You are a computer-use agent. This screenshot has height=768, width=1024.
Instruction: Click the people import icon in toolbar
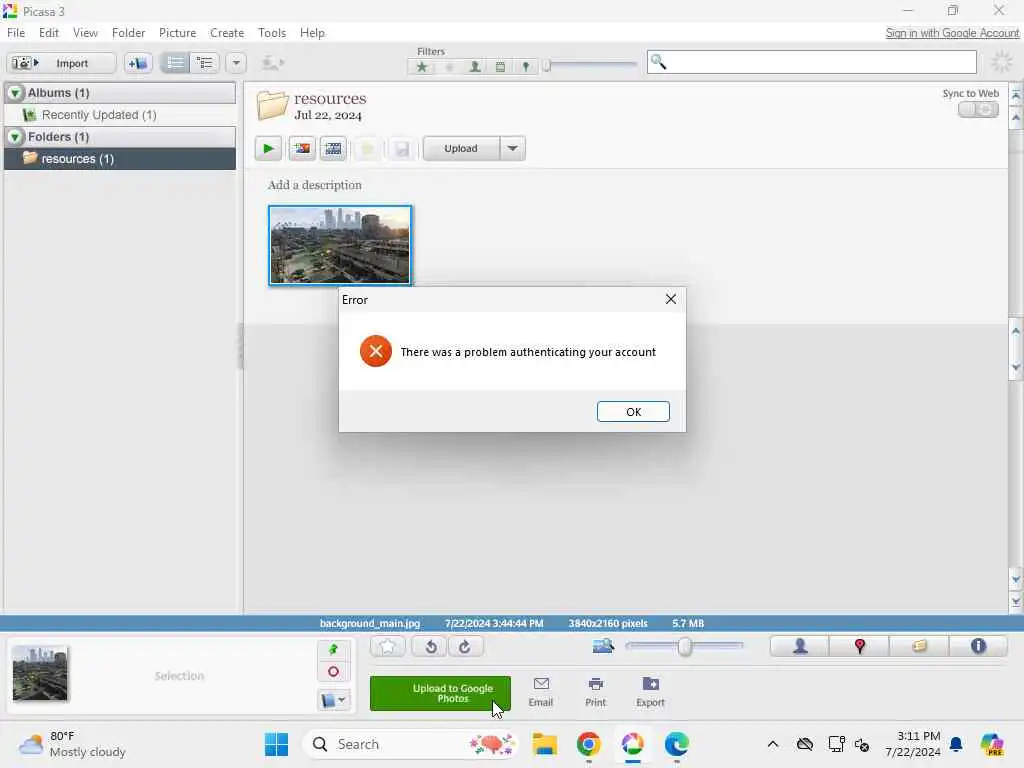click(x=272, y=63)
